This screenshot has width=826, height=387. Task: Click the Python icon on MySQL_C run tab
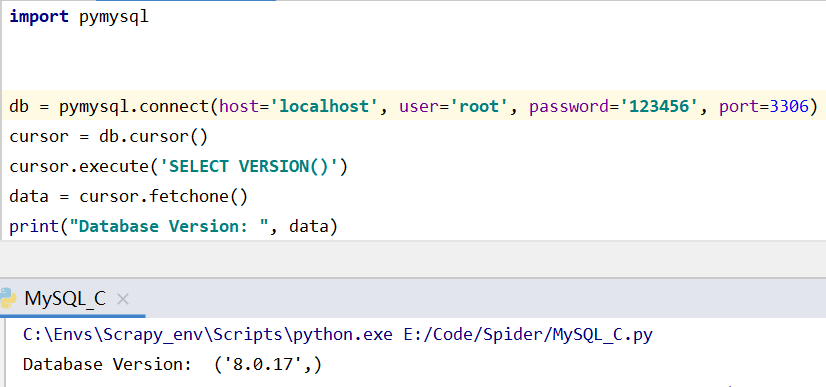click(7, 299)
